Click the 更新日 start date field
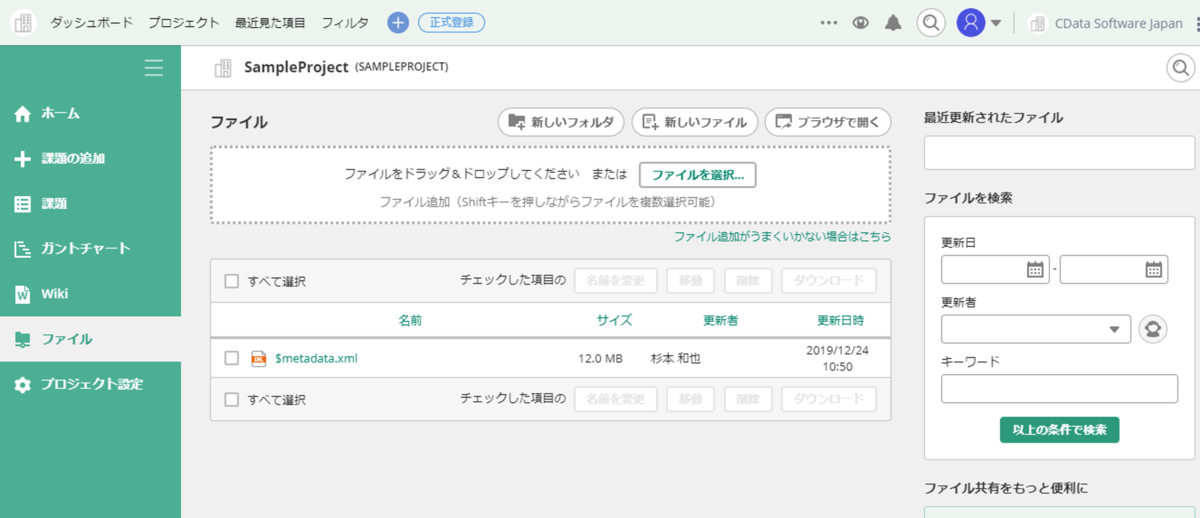 coord(995,269)
